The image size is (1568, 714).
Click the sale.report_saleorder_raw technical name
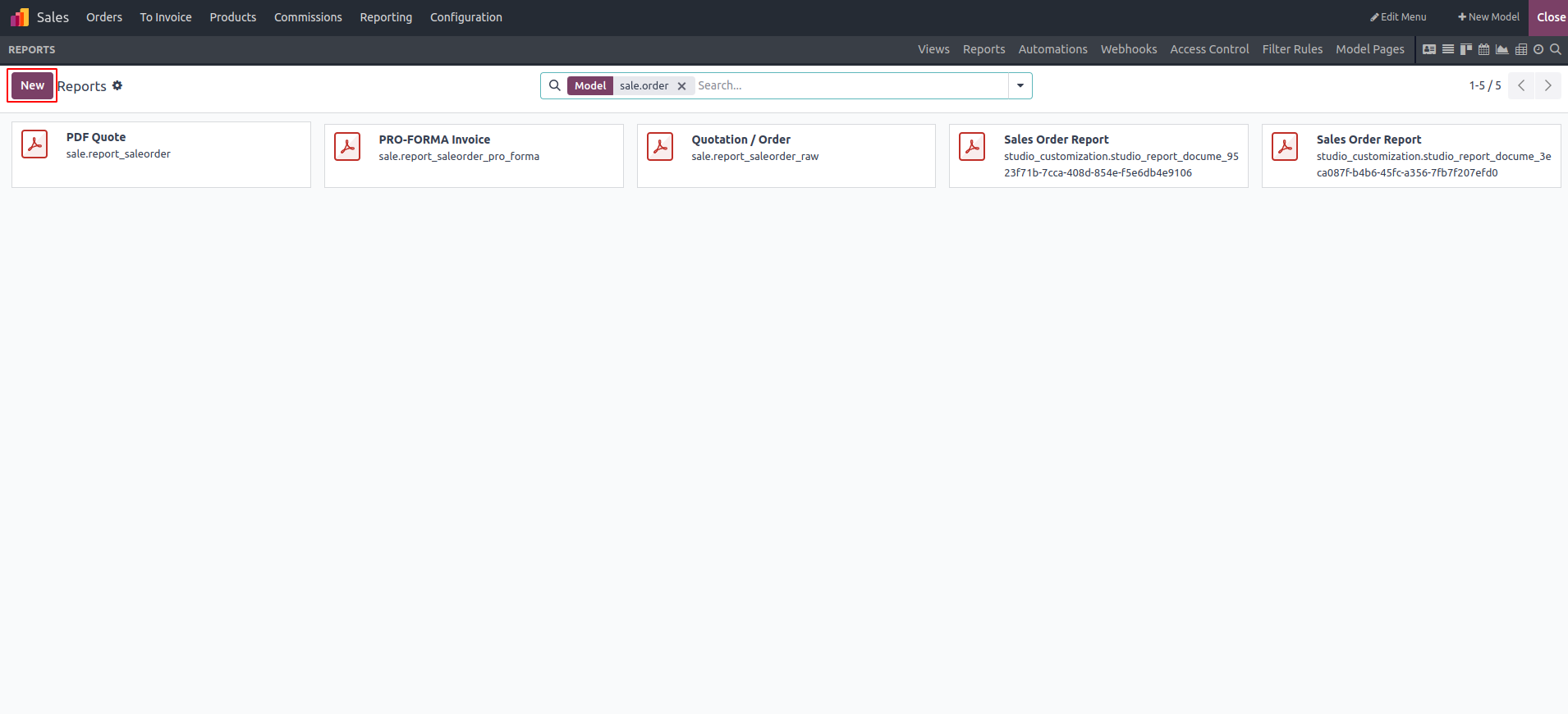(x=755, y=157)
